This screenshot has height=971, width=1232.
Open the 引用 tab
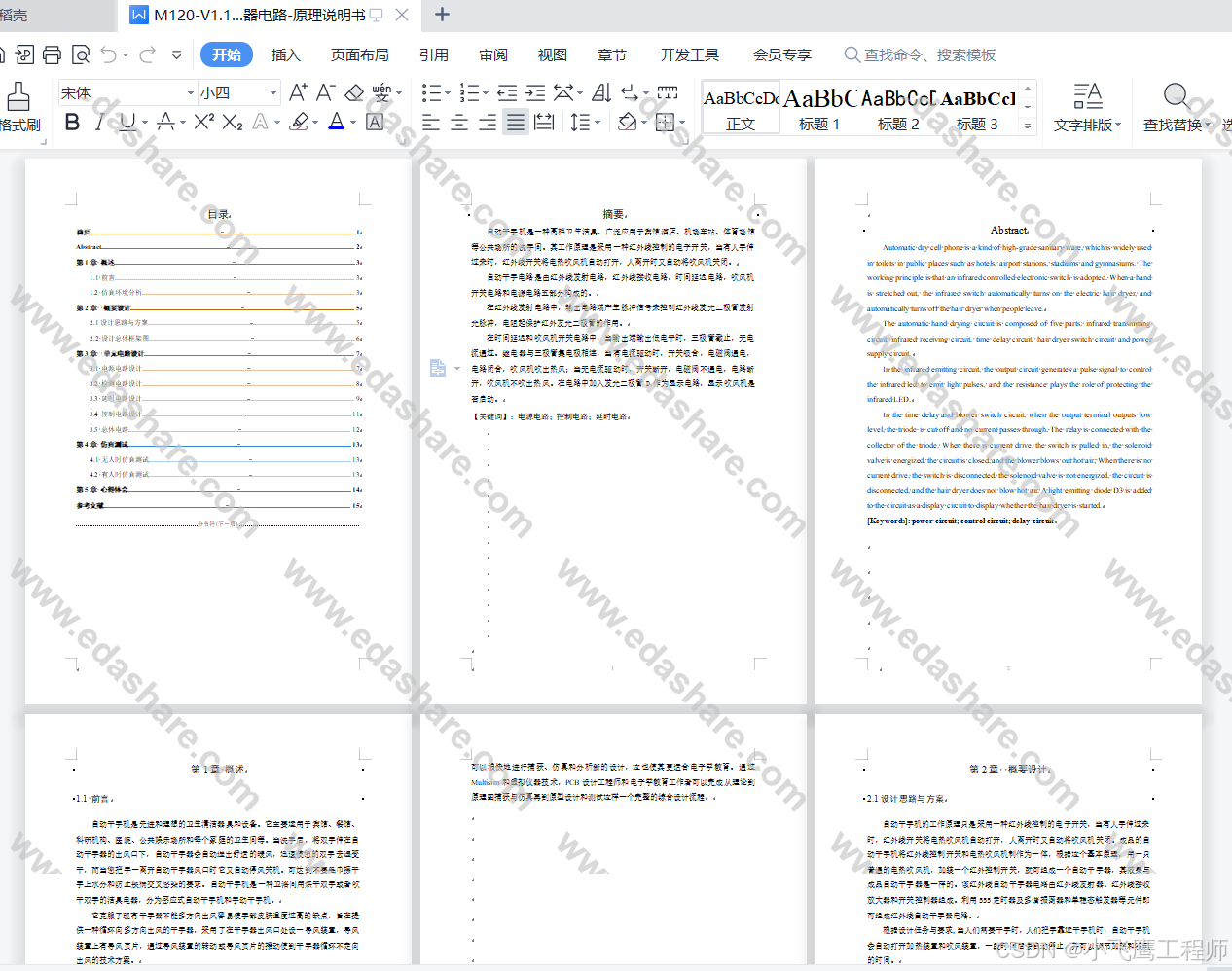click(x=433, y=54)
